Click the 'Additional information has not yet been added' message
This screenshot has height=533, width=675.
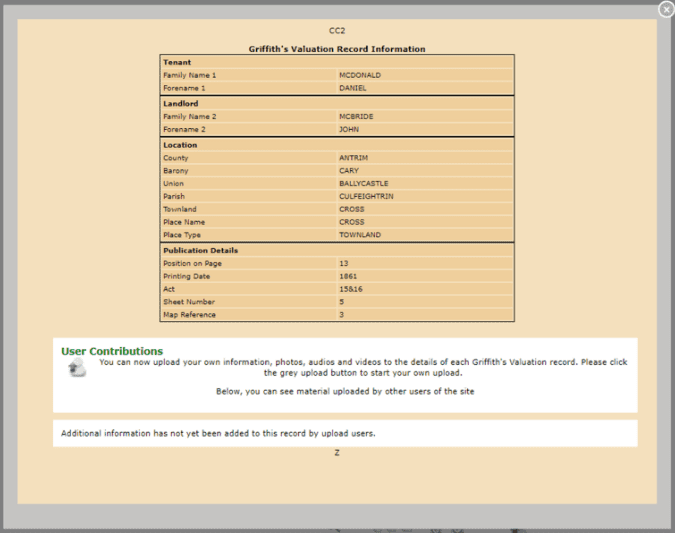218,434
